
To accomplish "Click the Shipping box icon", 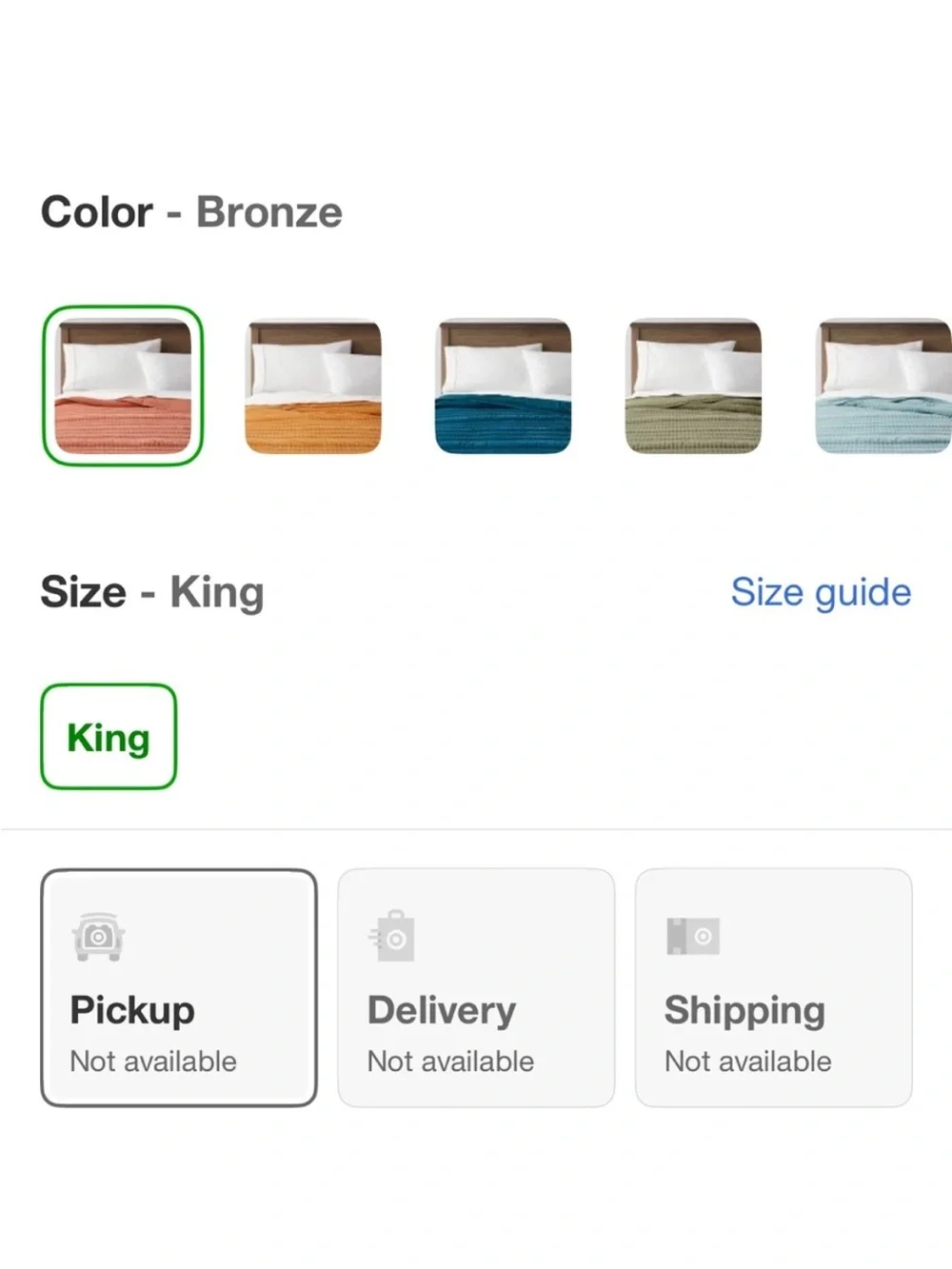I will [693, 936].
